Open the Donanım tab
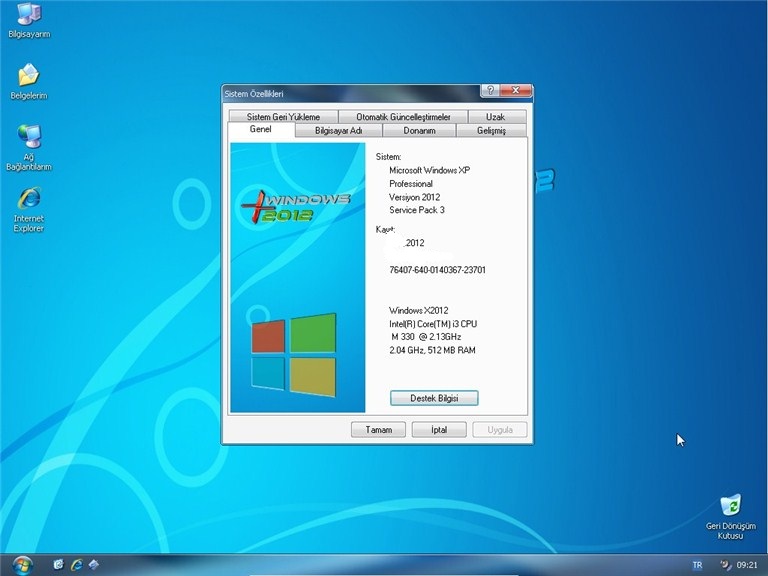Screen dimensions: 768x576 click(419, 131)
